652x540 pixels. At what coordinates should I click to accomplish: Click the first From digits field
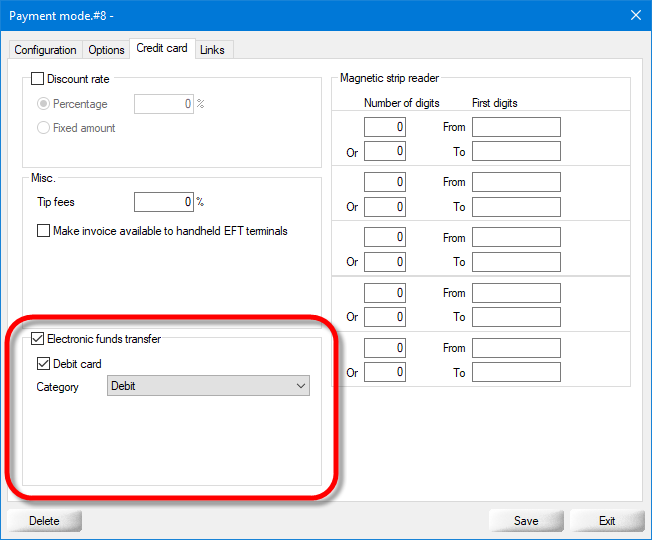point(516,127)
